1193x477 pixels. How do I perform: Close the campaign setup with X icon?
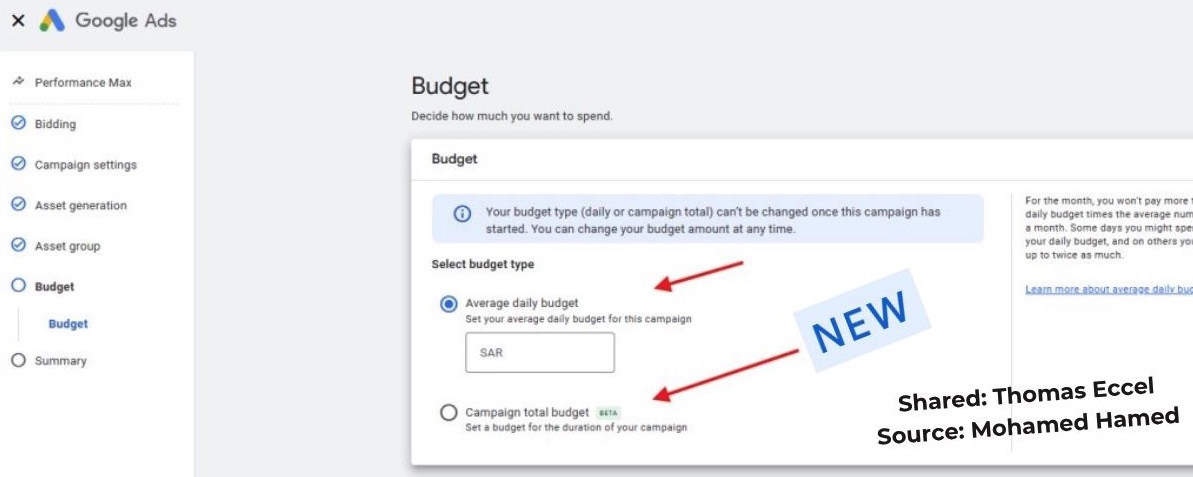click(x=18, y=21)
